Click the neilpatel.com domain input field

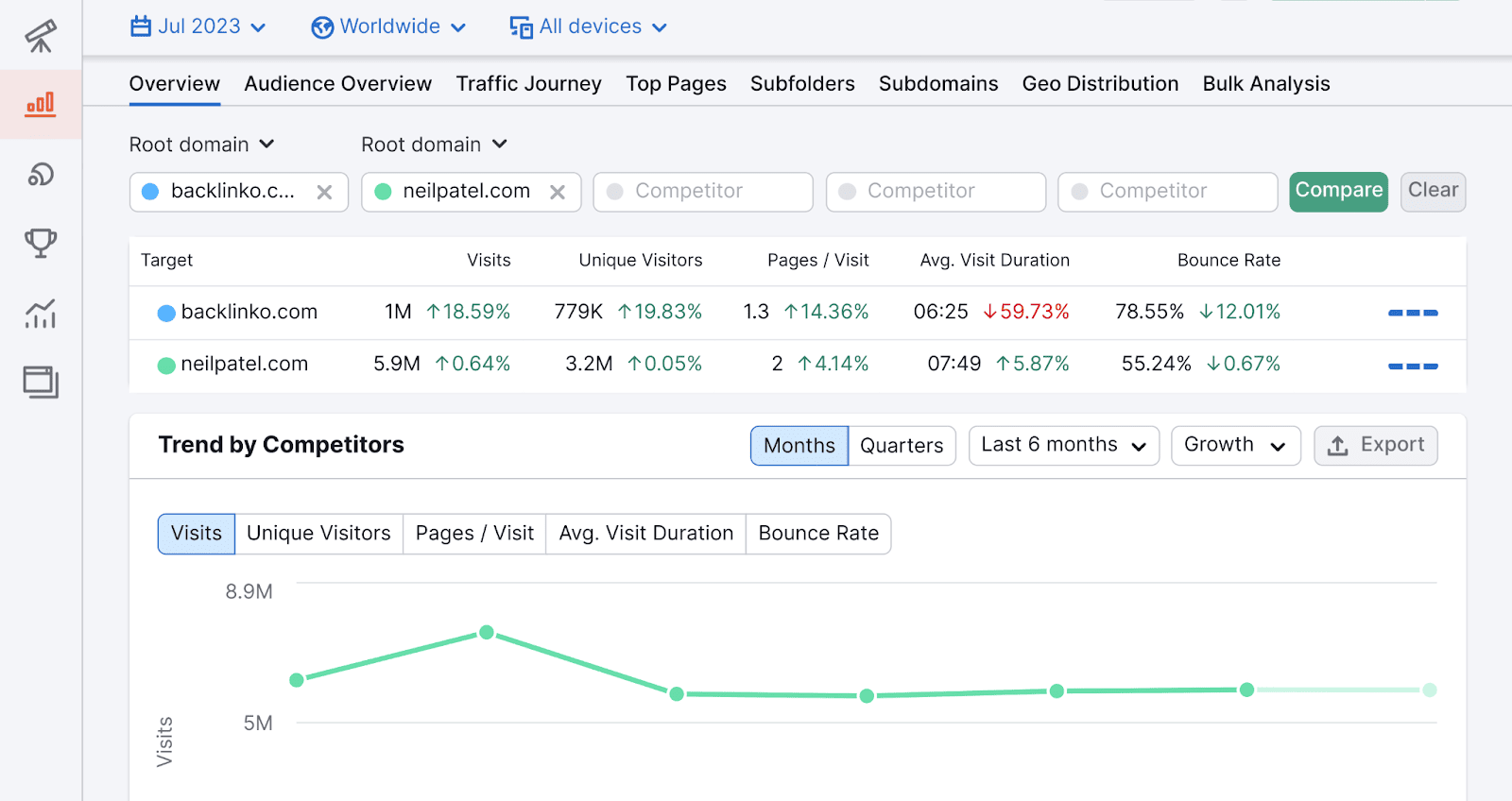coord(471,192)
